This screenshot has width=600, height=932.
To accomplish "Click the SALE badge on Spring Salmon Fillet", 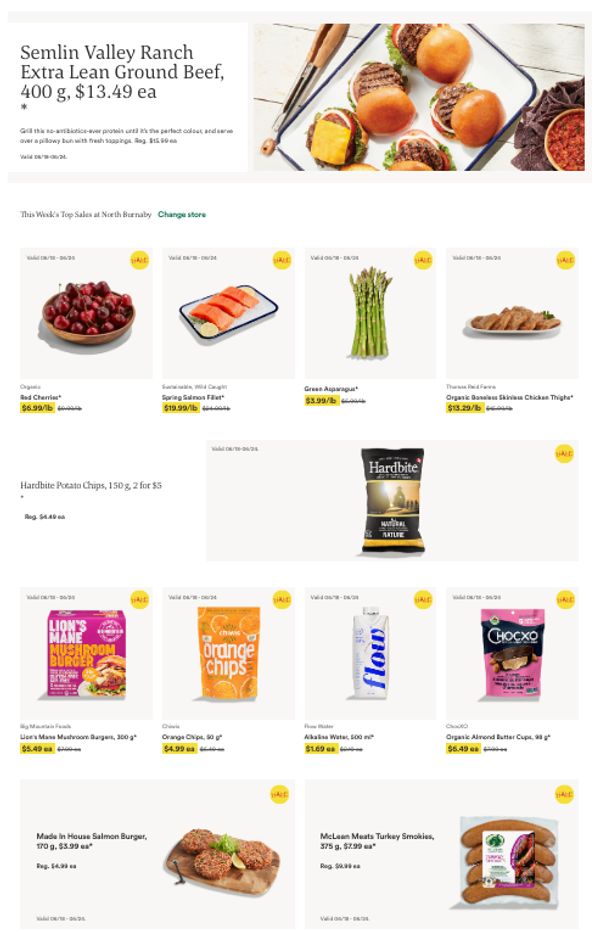I will (281, 260).
